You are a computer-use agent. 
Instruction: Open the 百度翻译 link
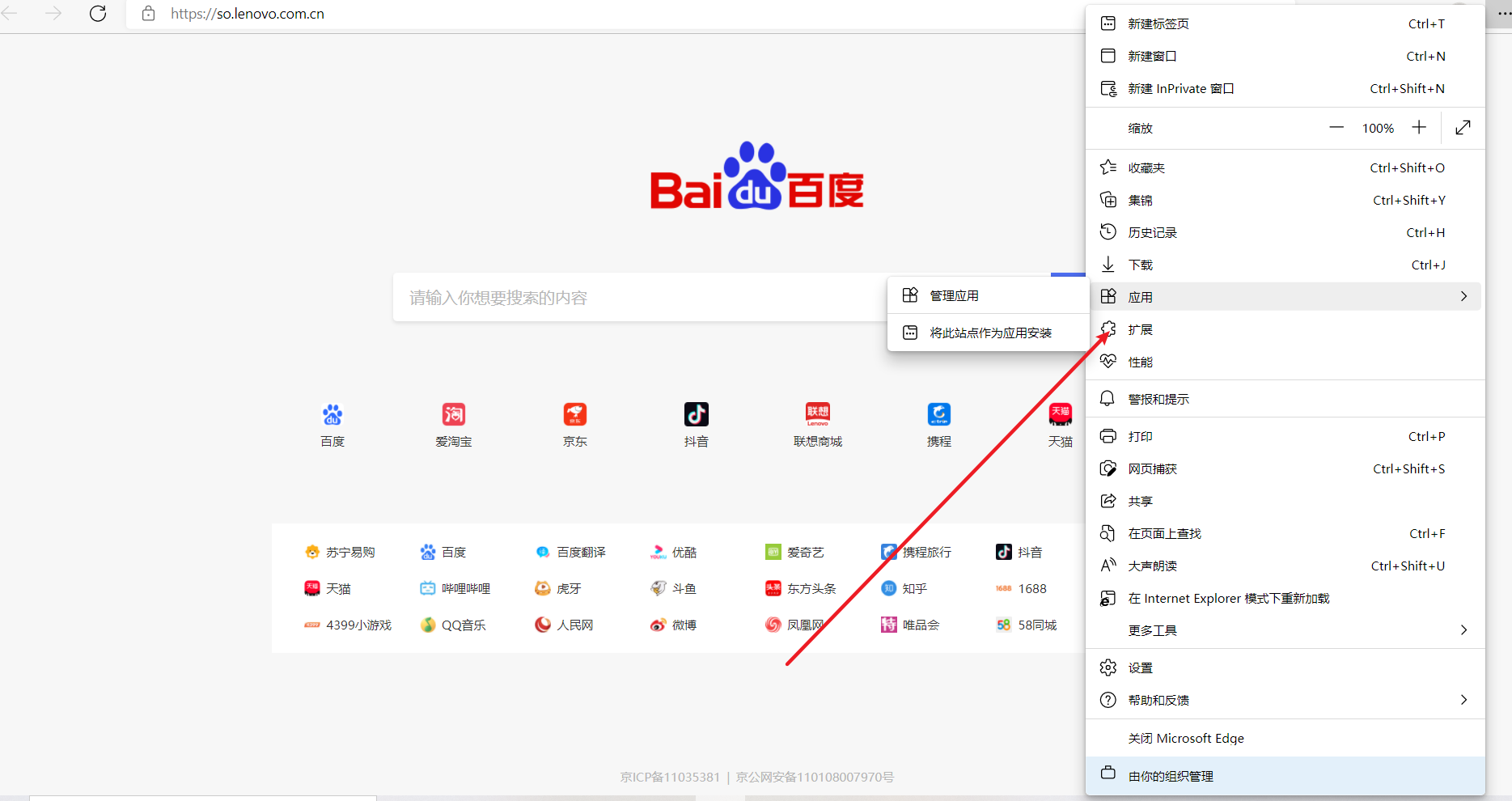click(x=580, y=553)
